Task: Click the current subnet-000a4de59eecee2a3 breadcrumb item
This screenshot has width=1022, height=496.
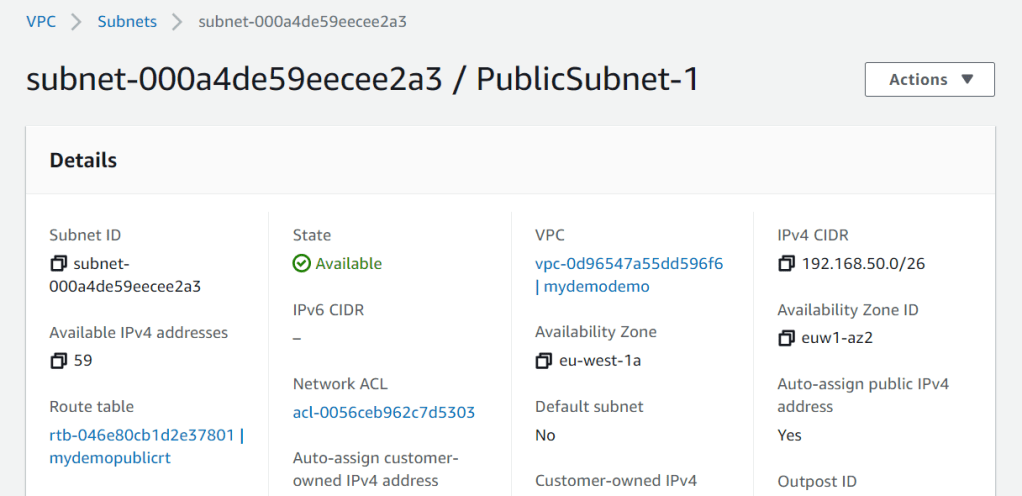Action: (303, 22)
